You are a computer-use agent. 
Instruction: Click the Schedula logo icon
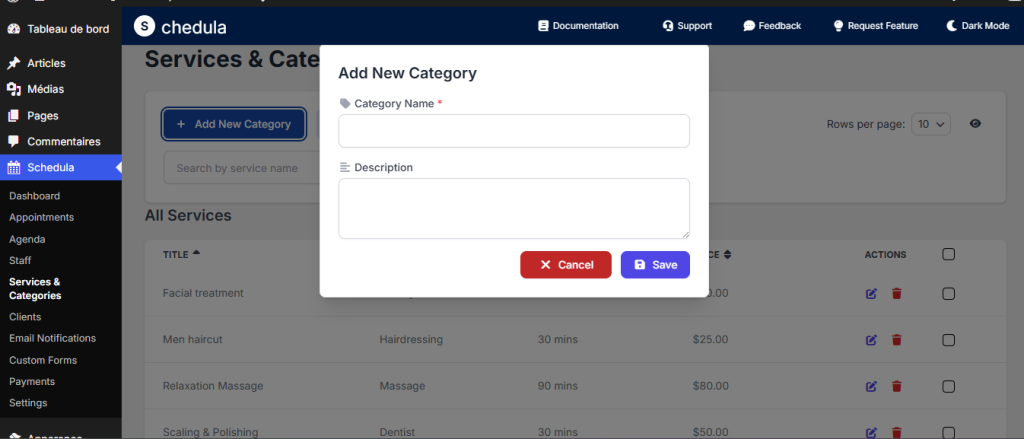pos(145,26)
